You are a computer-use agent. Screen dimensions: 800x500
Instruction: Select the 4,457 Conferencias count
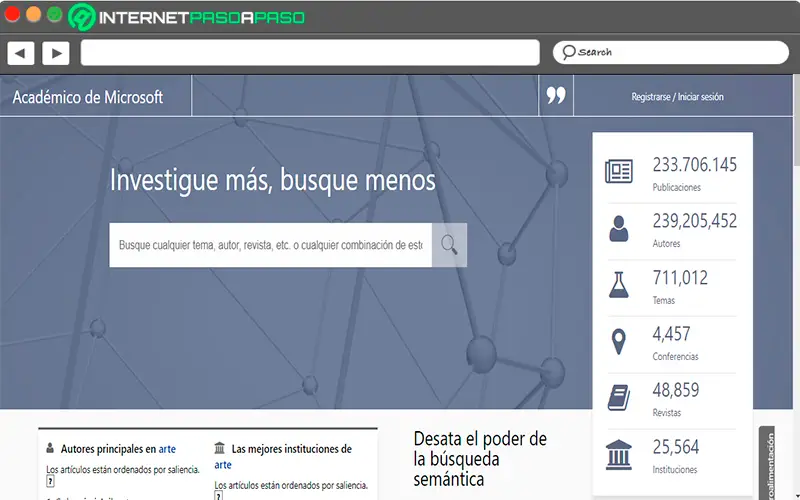click(671, 334)
